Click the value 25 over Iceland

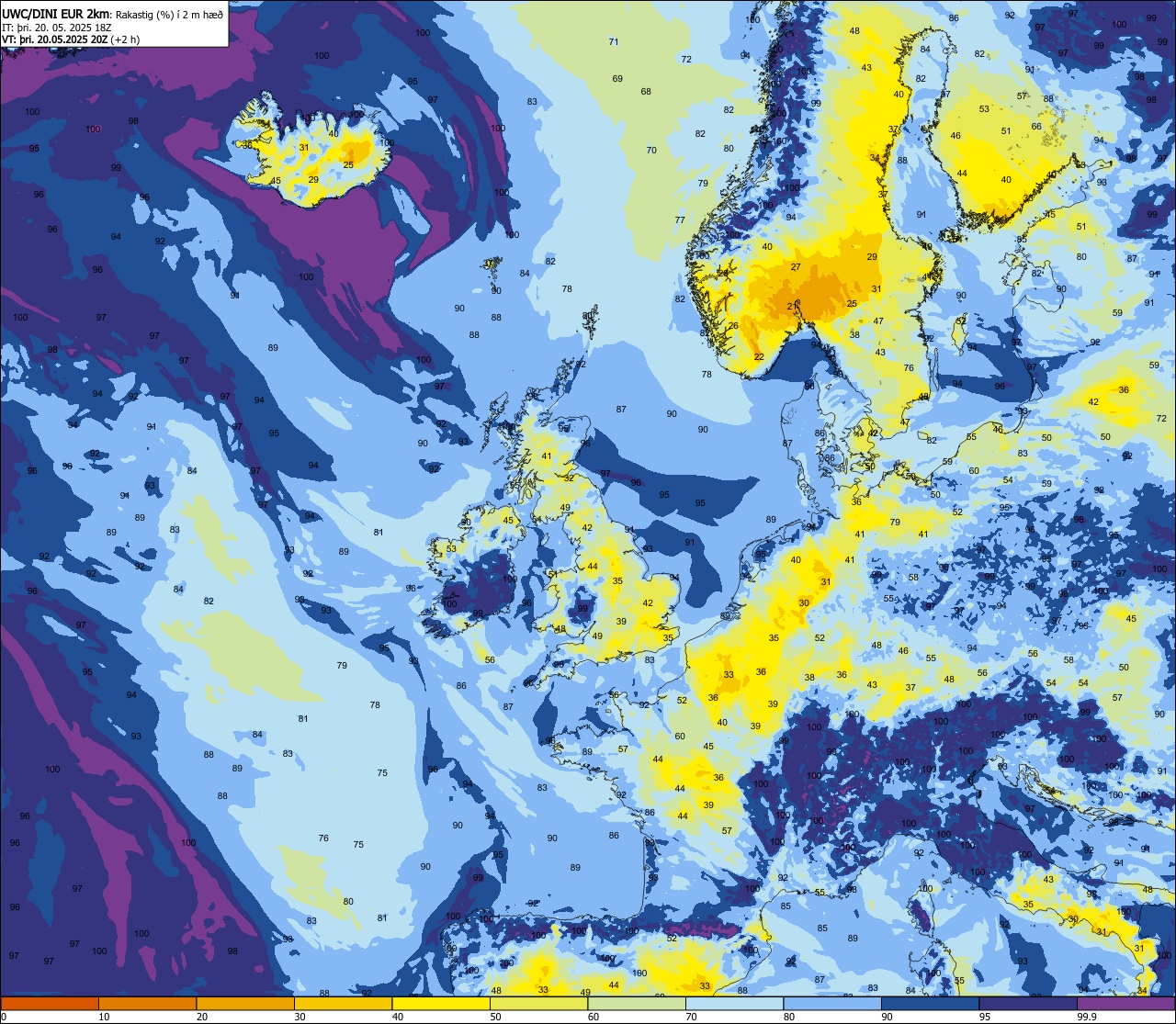tap(348, 165)
